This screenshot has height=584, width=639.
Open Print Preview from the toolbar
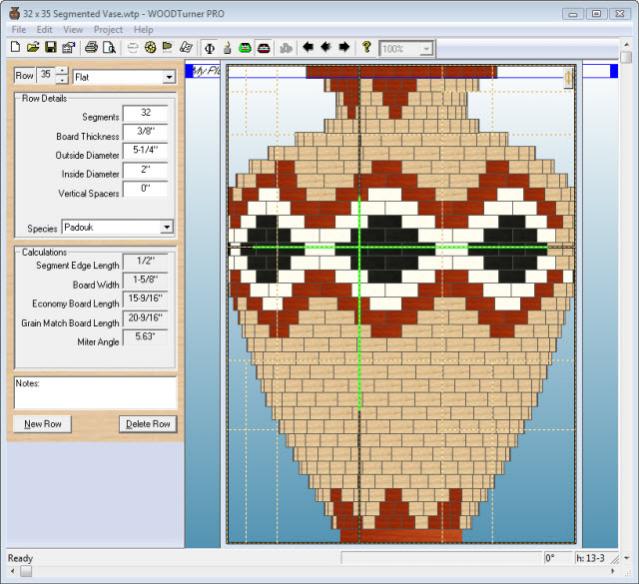108,47
